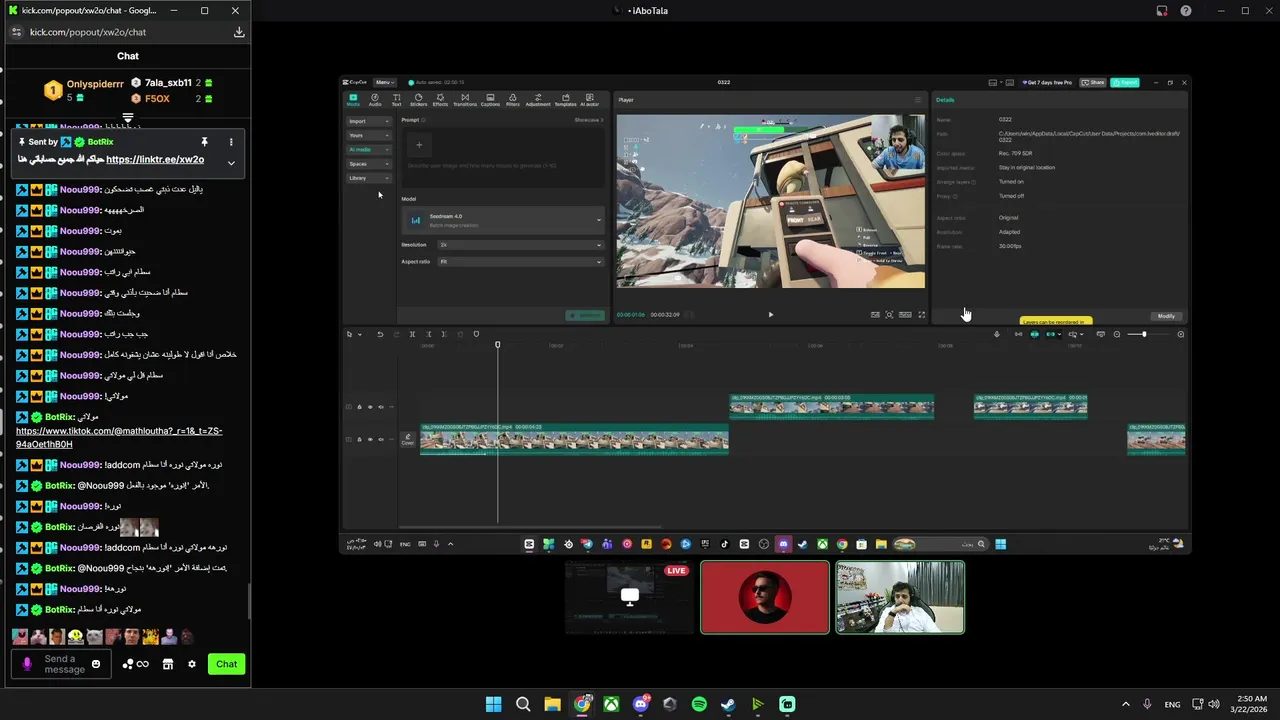
Task: Install app via address bar download icon
Action: coord(239,32)
